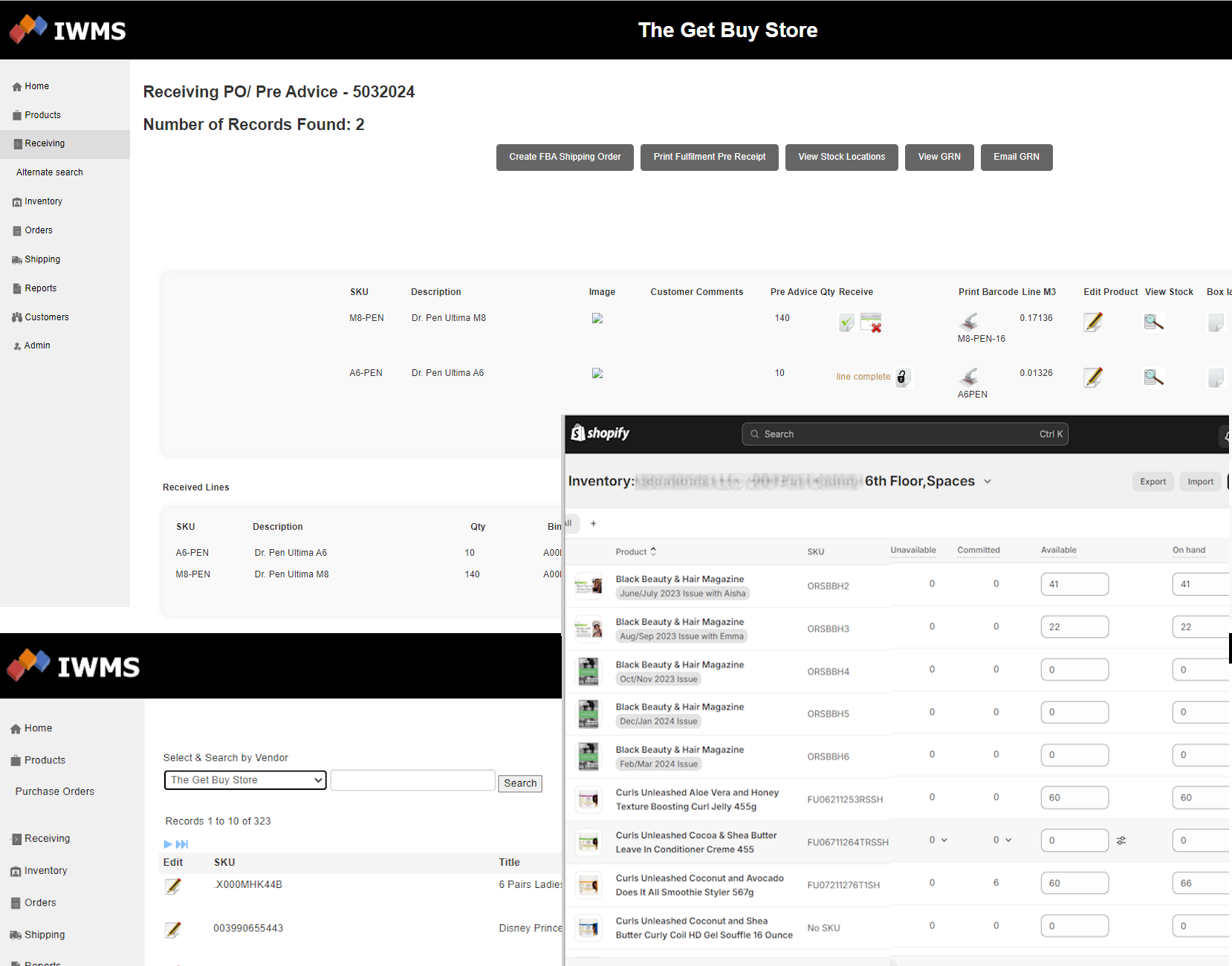Expand the Unavailable dropdown for Cocoa & Shea Butter

[938, 840]
